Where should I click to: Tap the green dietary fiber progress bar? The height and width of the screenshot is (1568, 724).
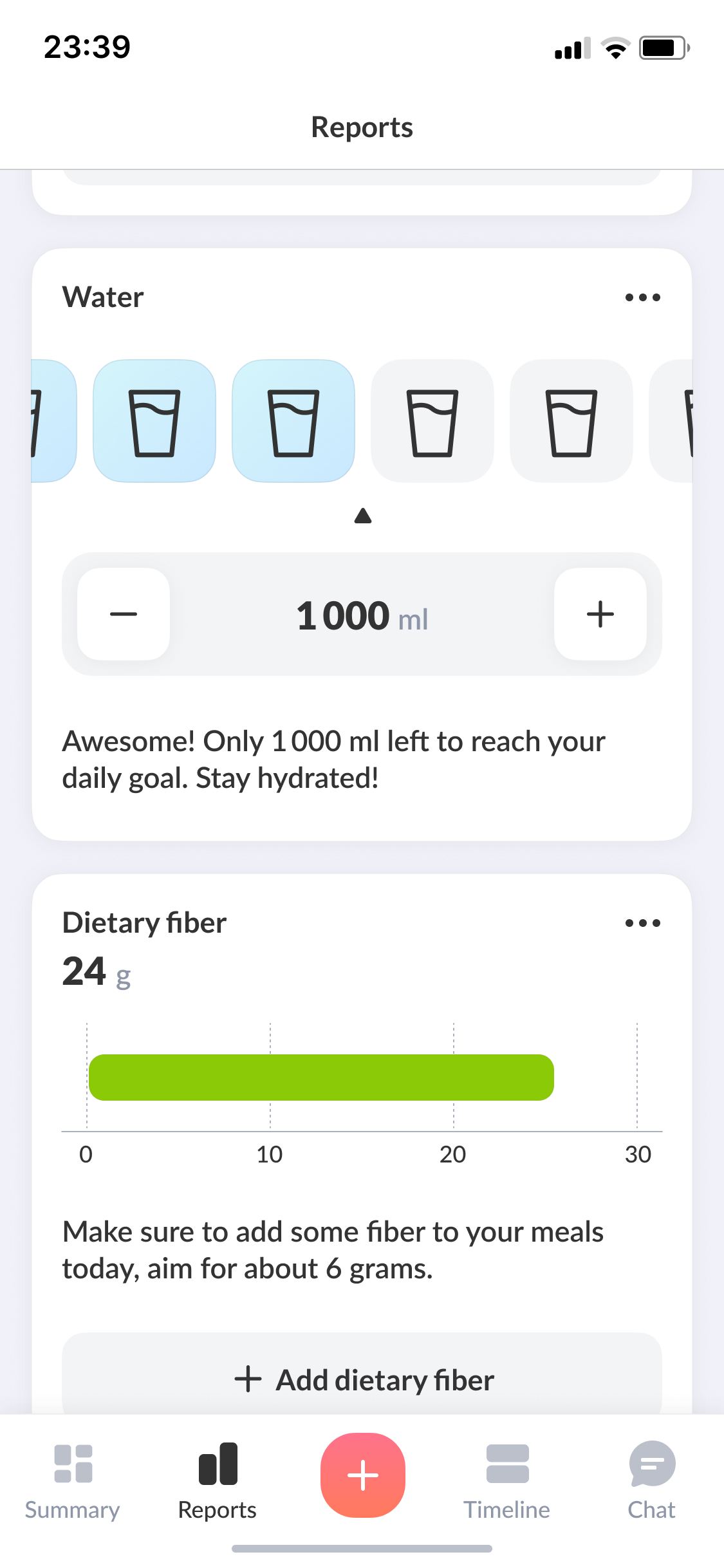point(321,1078)
